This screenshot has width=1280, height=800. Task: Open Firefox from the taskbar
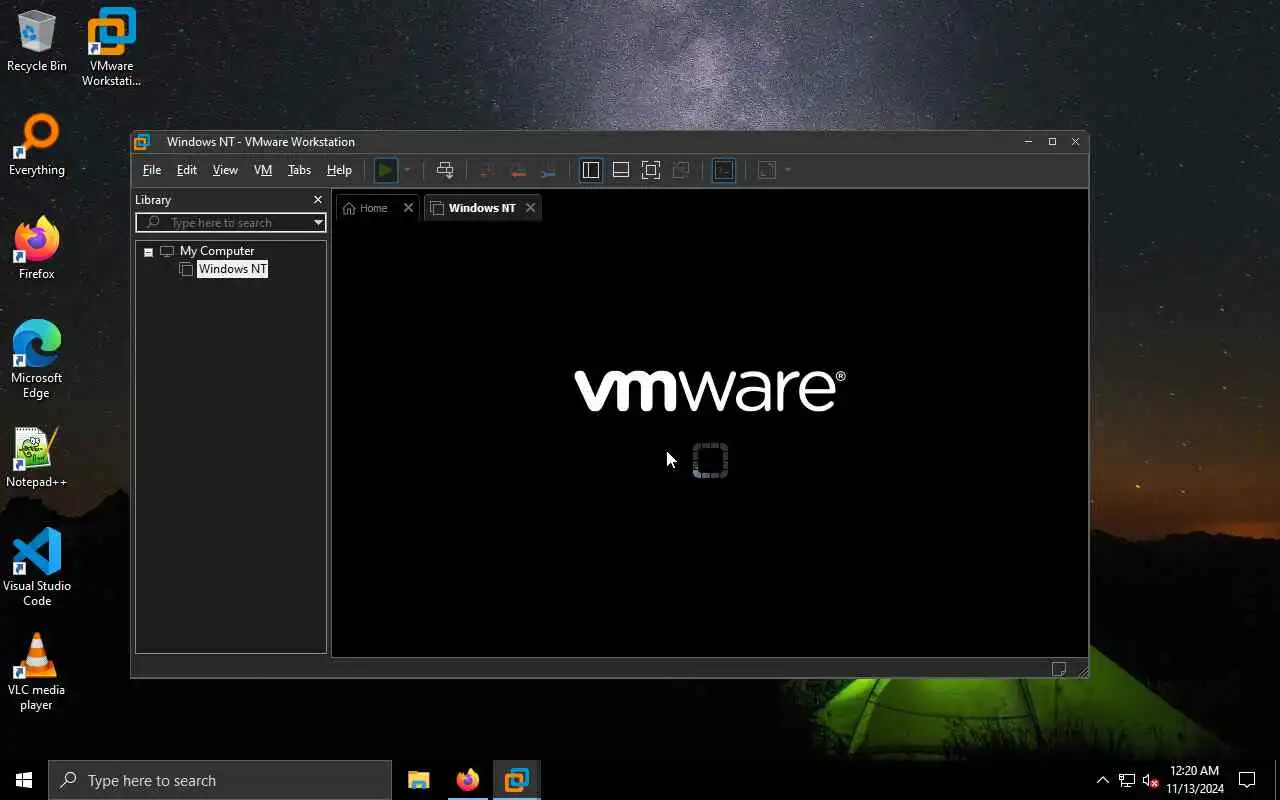tap(468, 780)
